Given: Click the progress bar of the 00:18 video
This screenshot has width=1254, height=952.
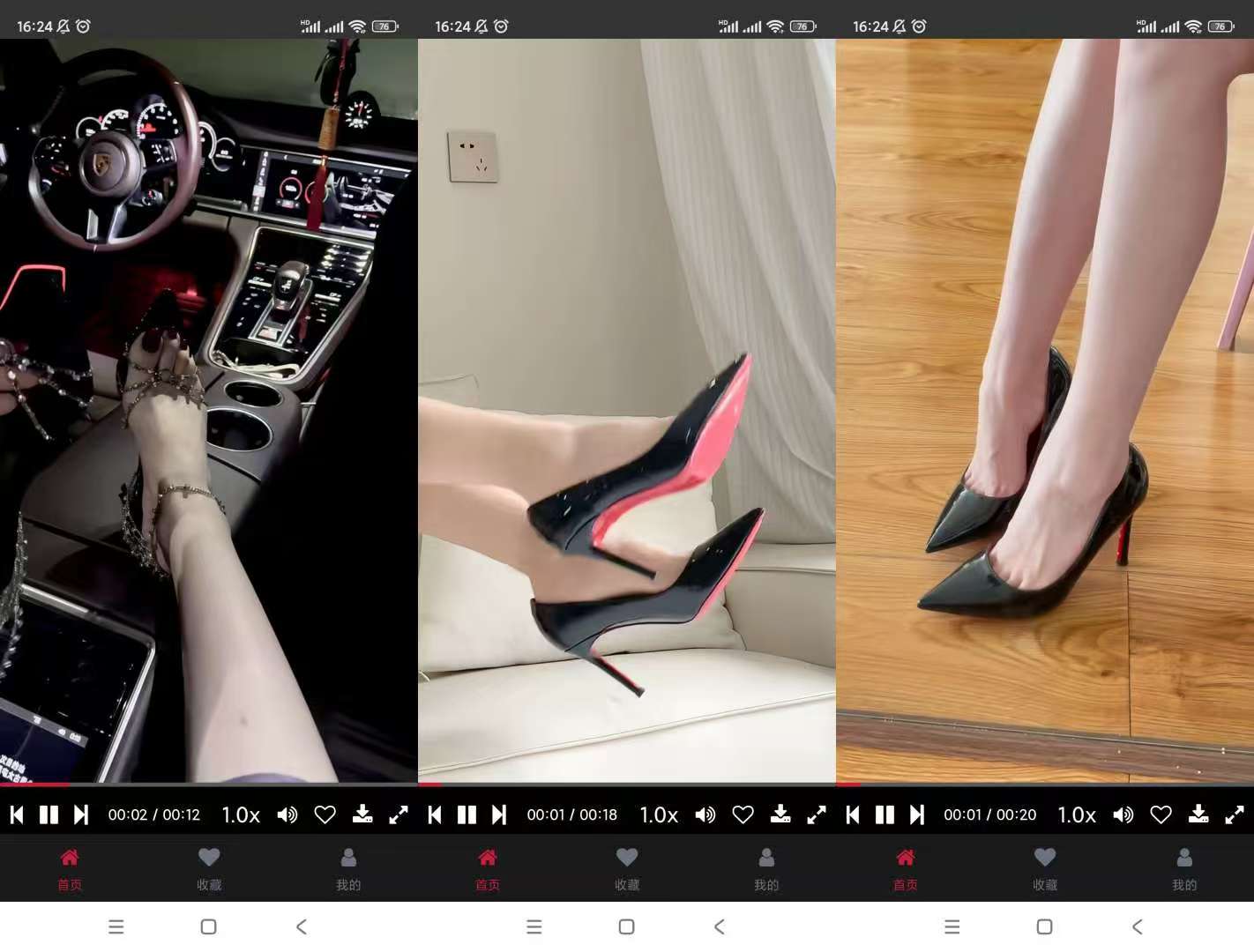Looking at the screenshot, I should click(626, 784).
